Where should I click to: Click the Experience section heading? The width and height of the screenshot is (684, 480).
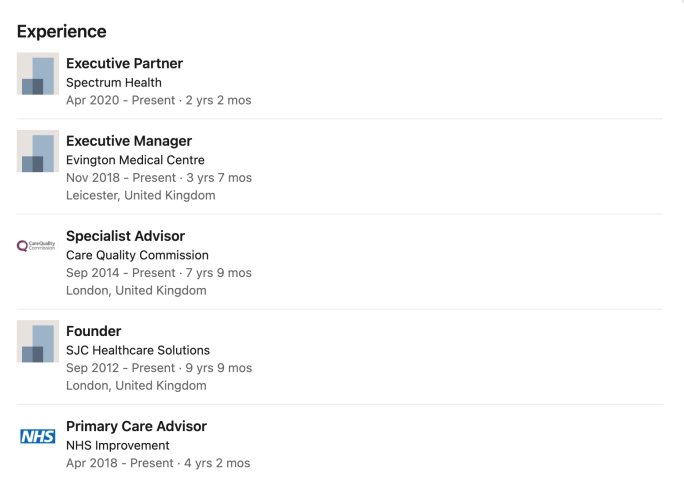tap(62, 32)
